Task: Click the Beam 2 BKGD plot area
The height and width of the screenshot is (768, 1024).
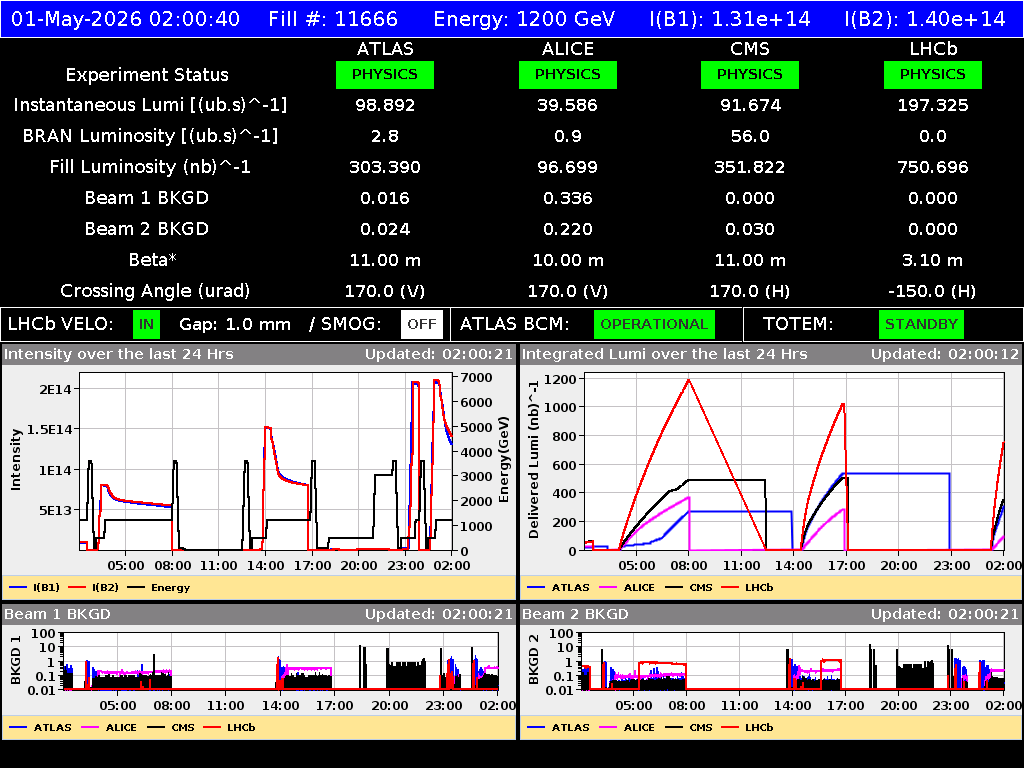Action: coord(793,661)
